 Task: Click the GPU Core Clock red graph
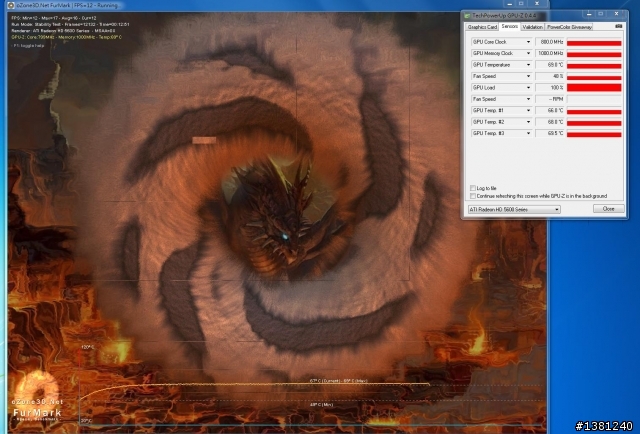594,42
